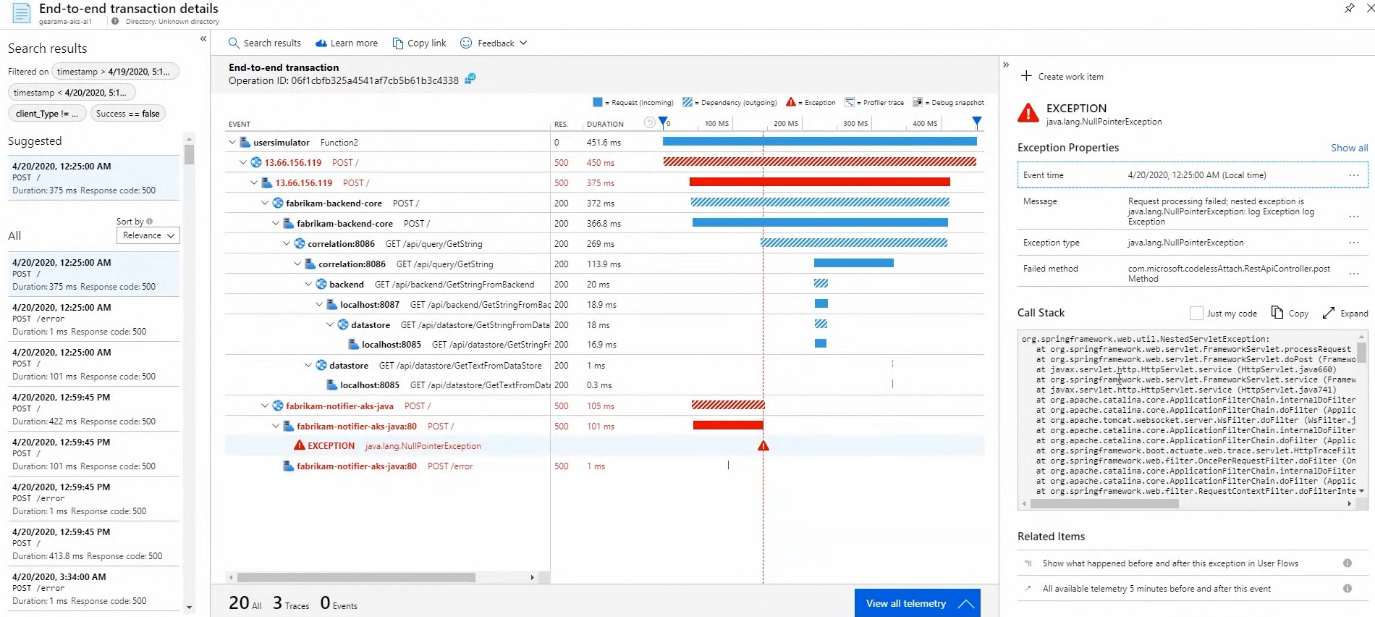
Task: Collapse the fabrikam-notifier-aks-java dependency row
Action: click(x=265, y=406)
